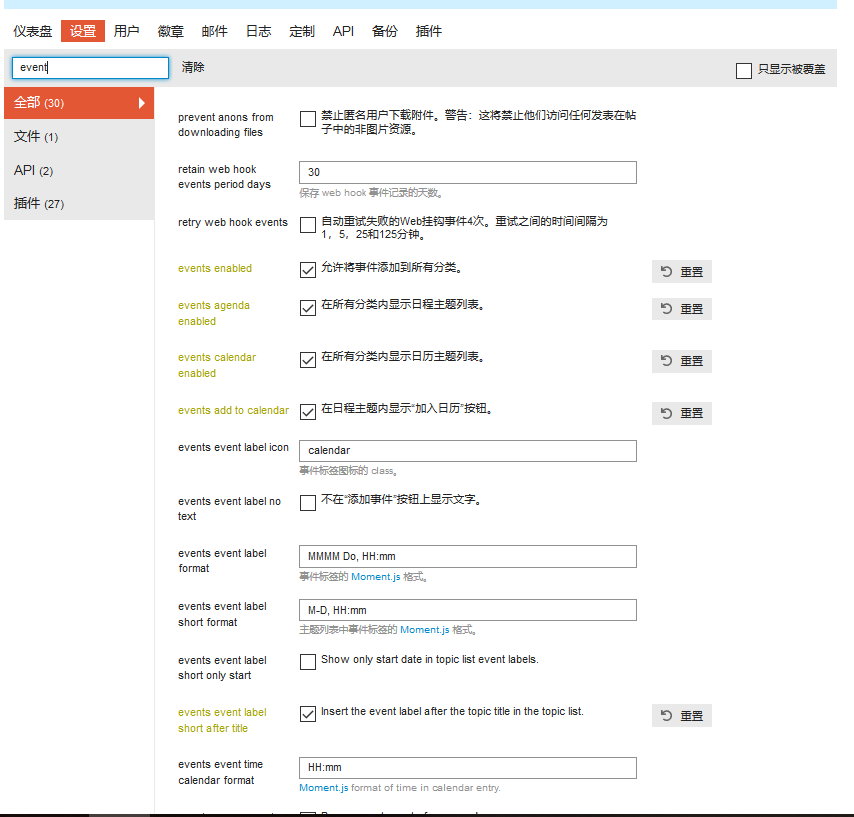The width and height of the screenshot is (854, 817).
Task: Uncheck events add to calendar checkbox
Action: tap(308, 412)
